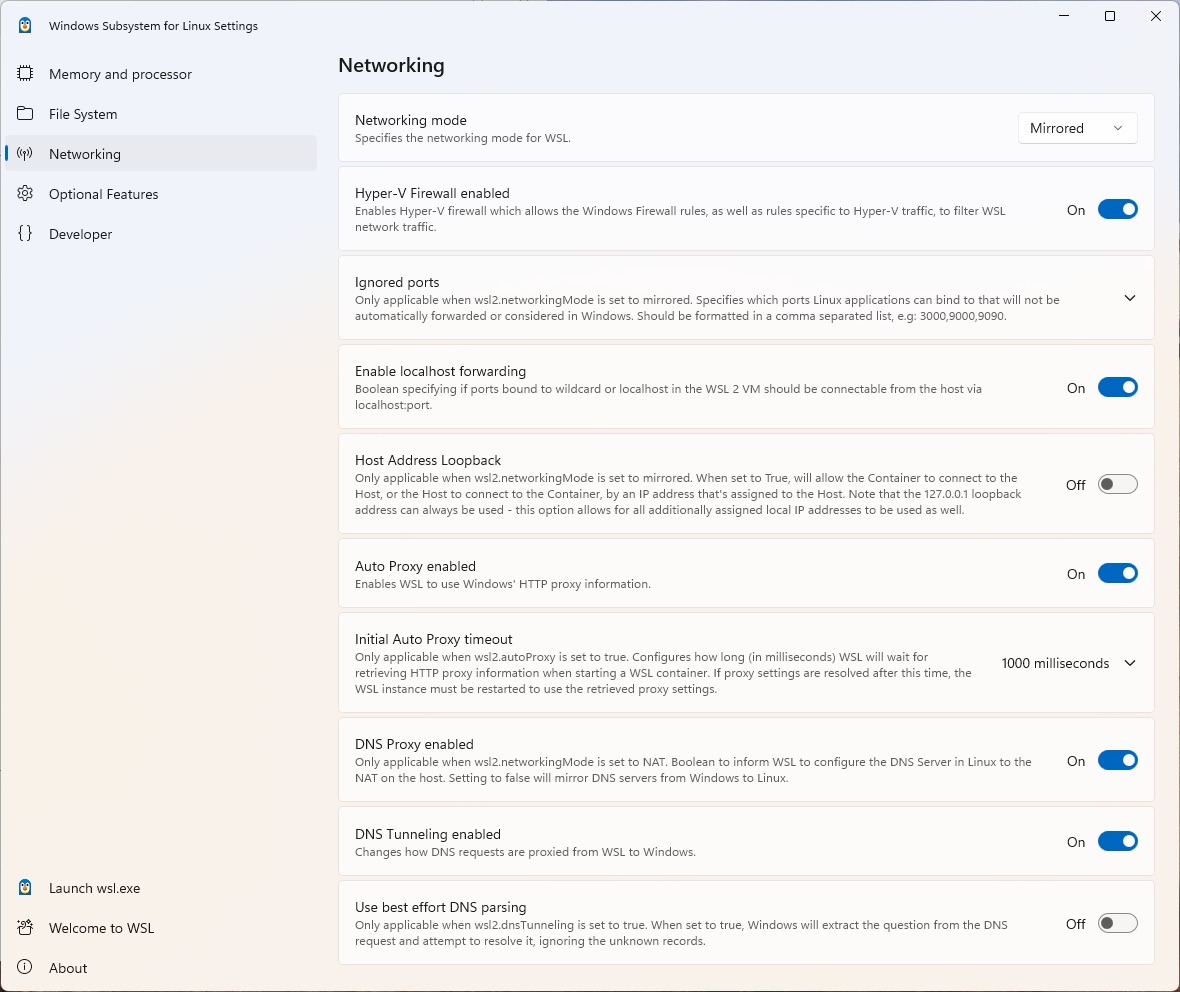Image resolution: width=1180 pixels, height=992 pixels.
Task: Turn off the Auto Proxy enabled switch
Action: (x=1118, y=574)
